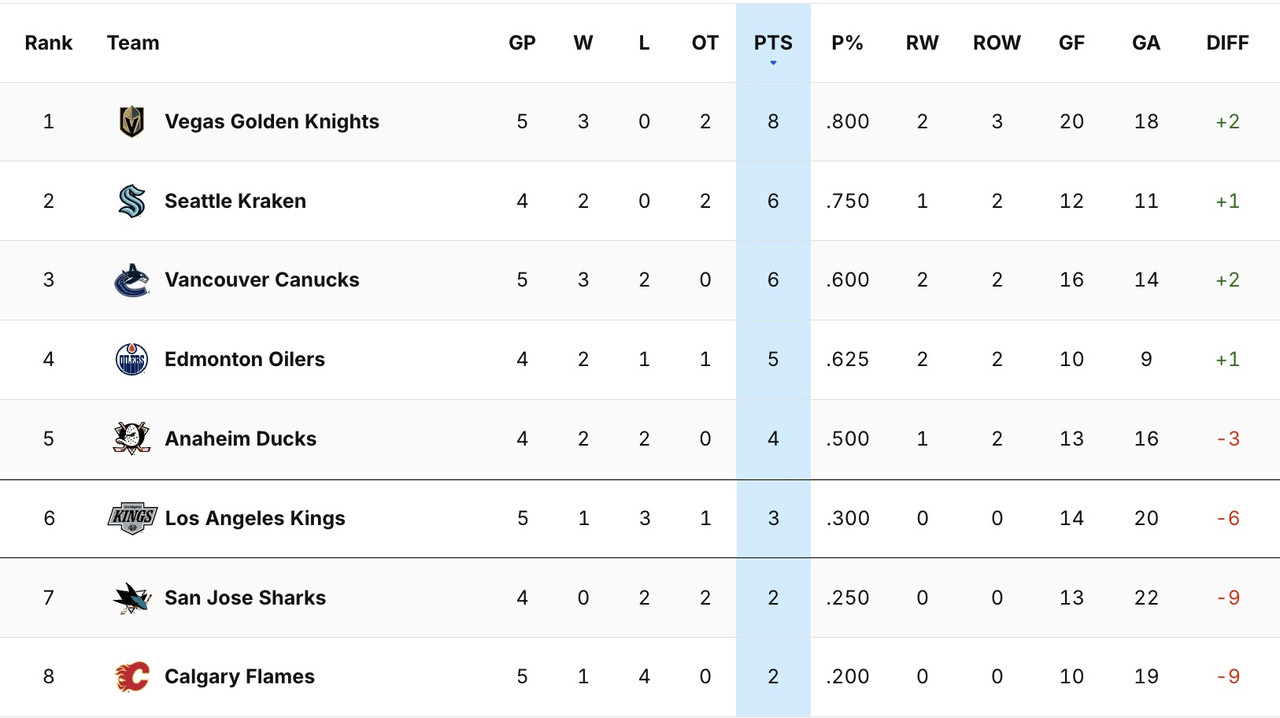This screenshot has width=1280, height=718.
Task: Click the Seattle Kraken logo
Action: 131,201
